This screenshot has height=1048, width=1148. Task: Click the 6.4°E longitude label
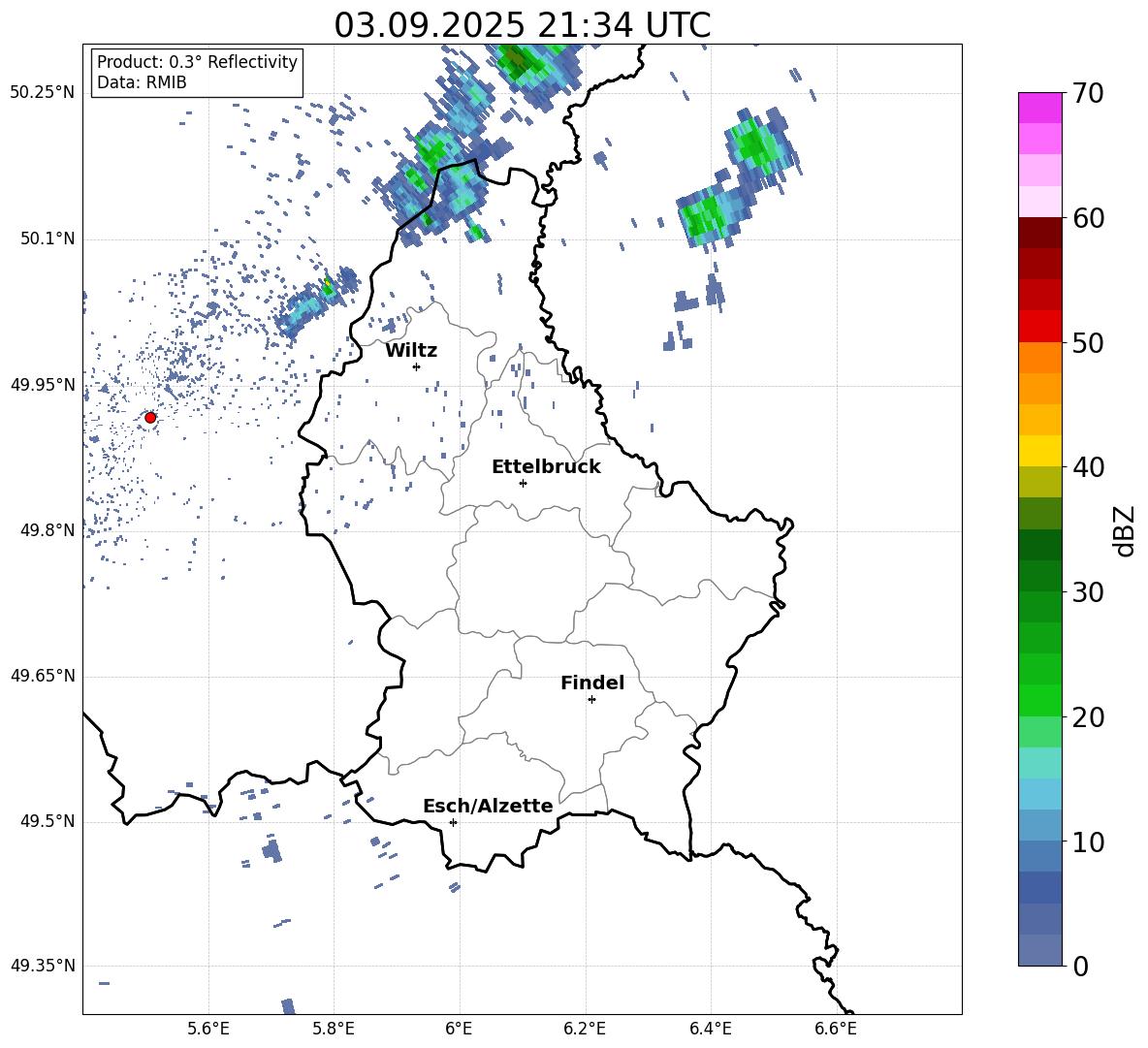(x=710, y=1029)
